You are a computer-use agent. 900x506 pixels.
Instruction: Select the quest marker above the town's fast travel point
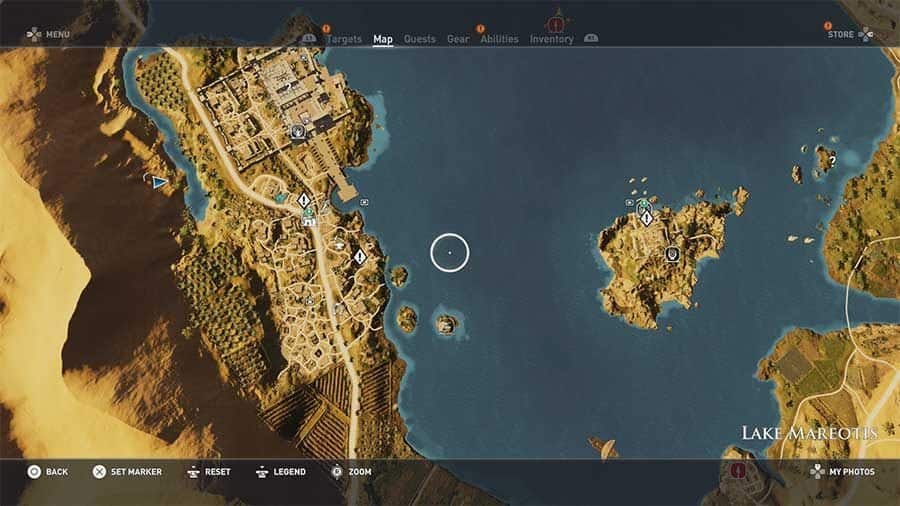pos(304,200)
